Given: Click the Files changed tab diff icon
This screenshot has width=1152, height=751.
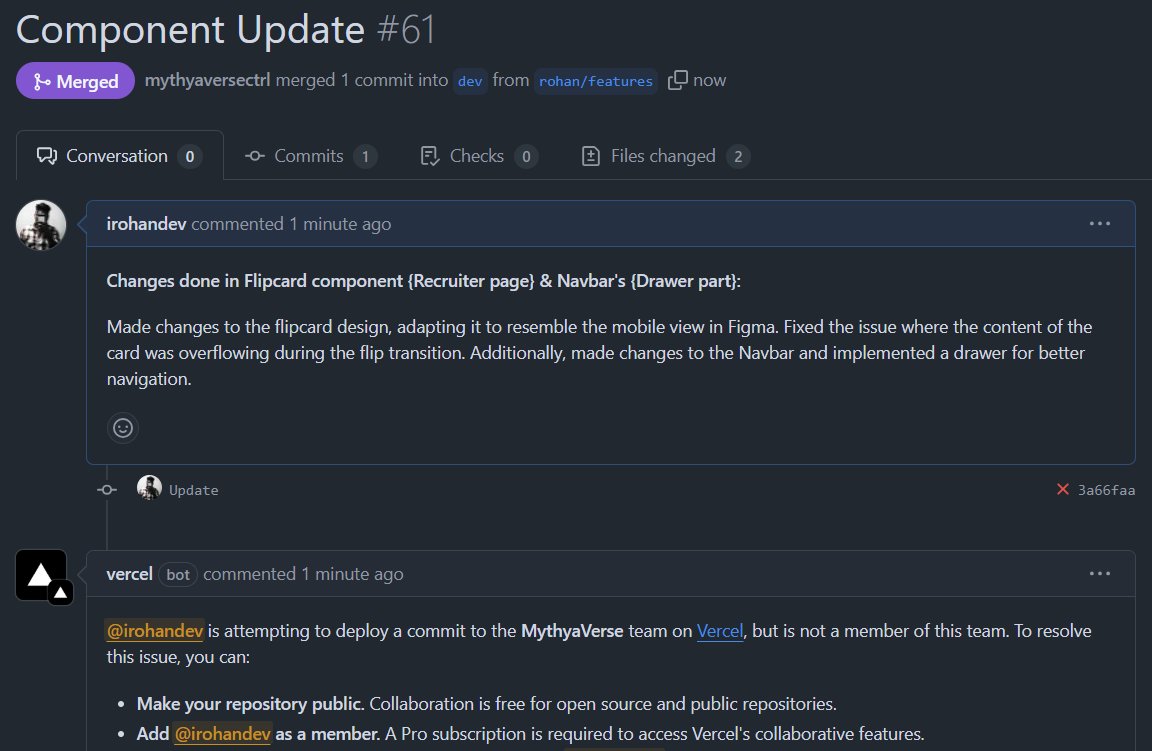Looking at the screenshot, I should 591,156.
